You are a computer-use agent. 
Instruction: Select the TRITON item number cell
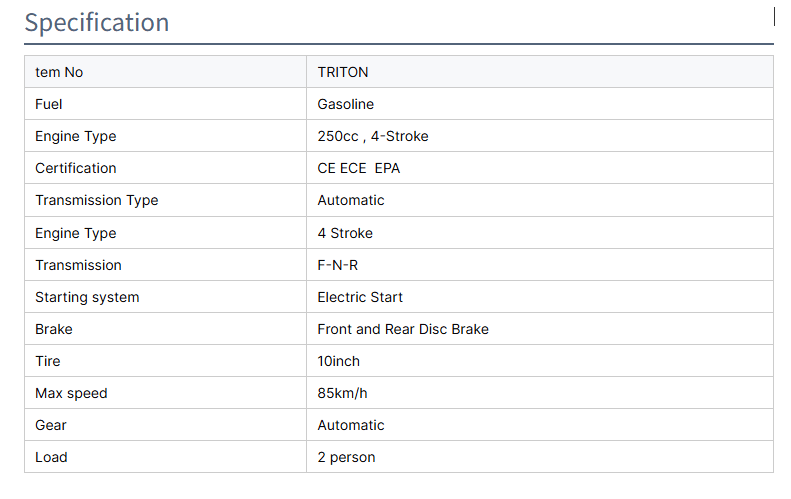coord(343,72)
